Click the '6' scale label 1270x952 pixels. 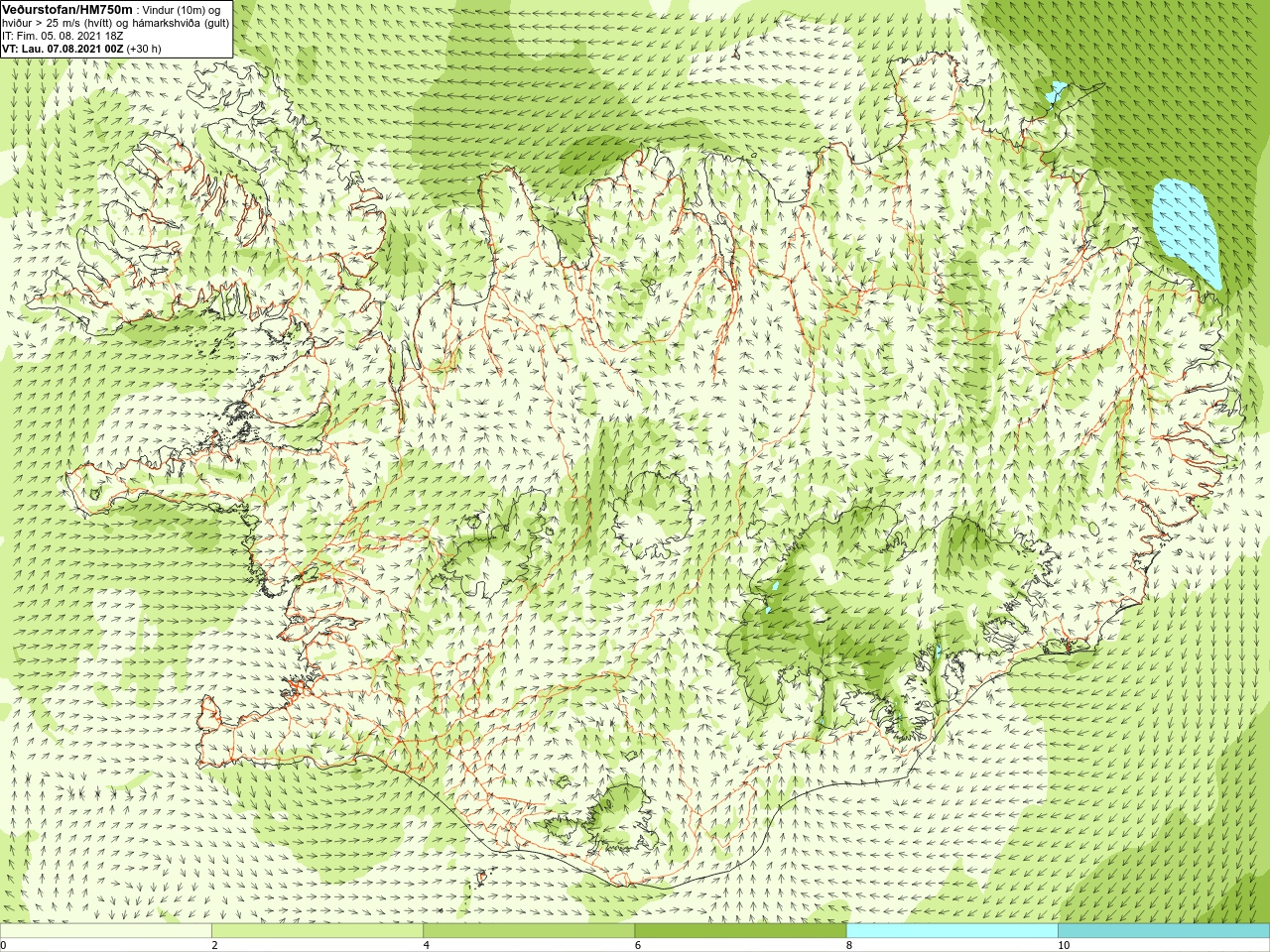(x=638, y=945)
